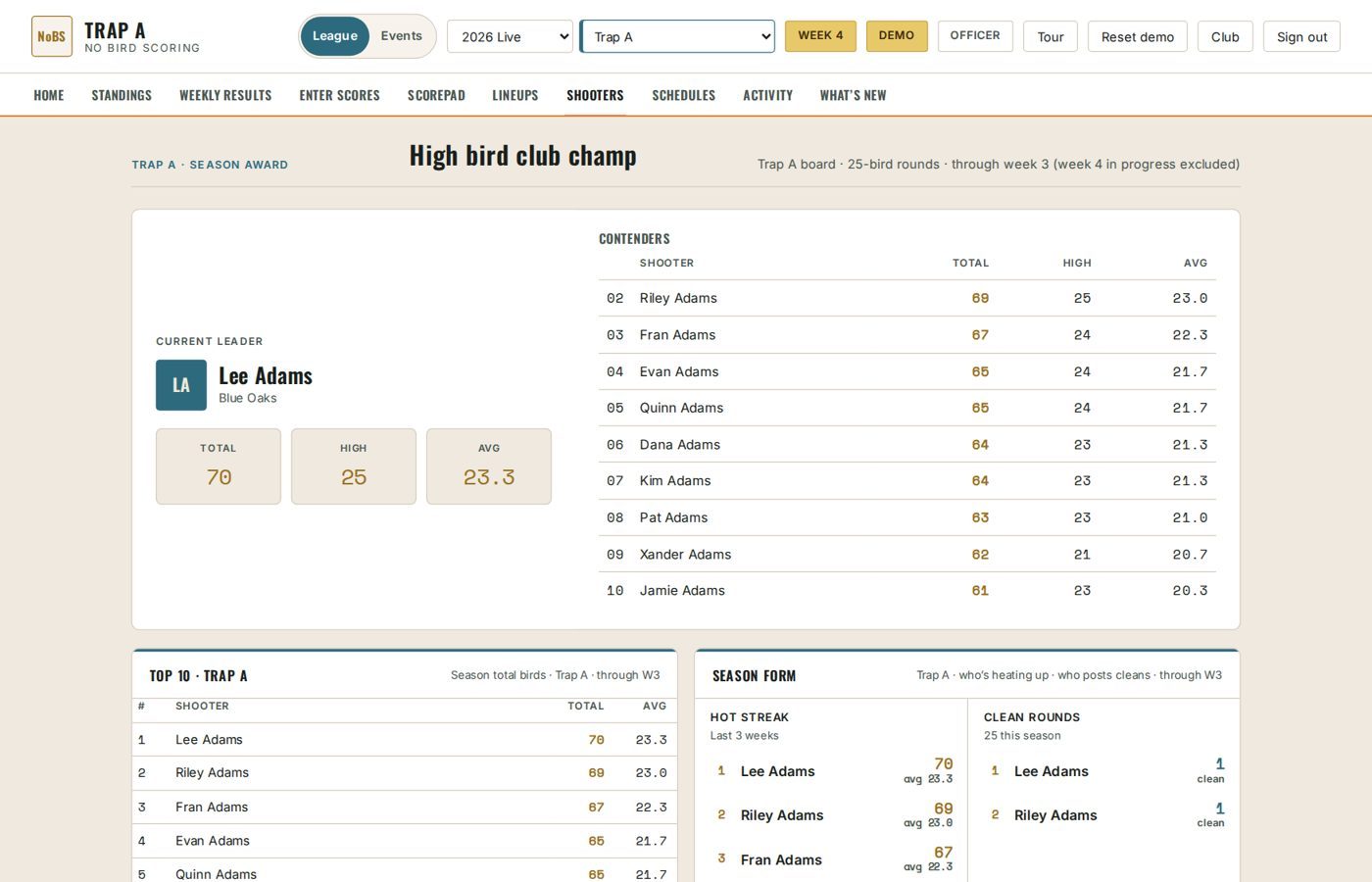The width and height of the screenshot is (1372, 882).
Task: Click Lee Adams under Hot Streak
Action: [778, 771]
